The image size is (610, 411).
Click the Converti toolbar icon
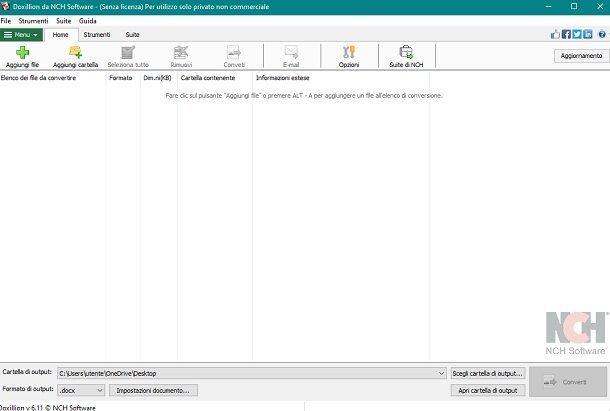[234, 53]
